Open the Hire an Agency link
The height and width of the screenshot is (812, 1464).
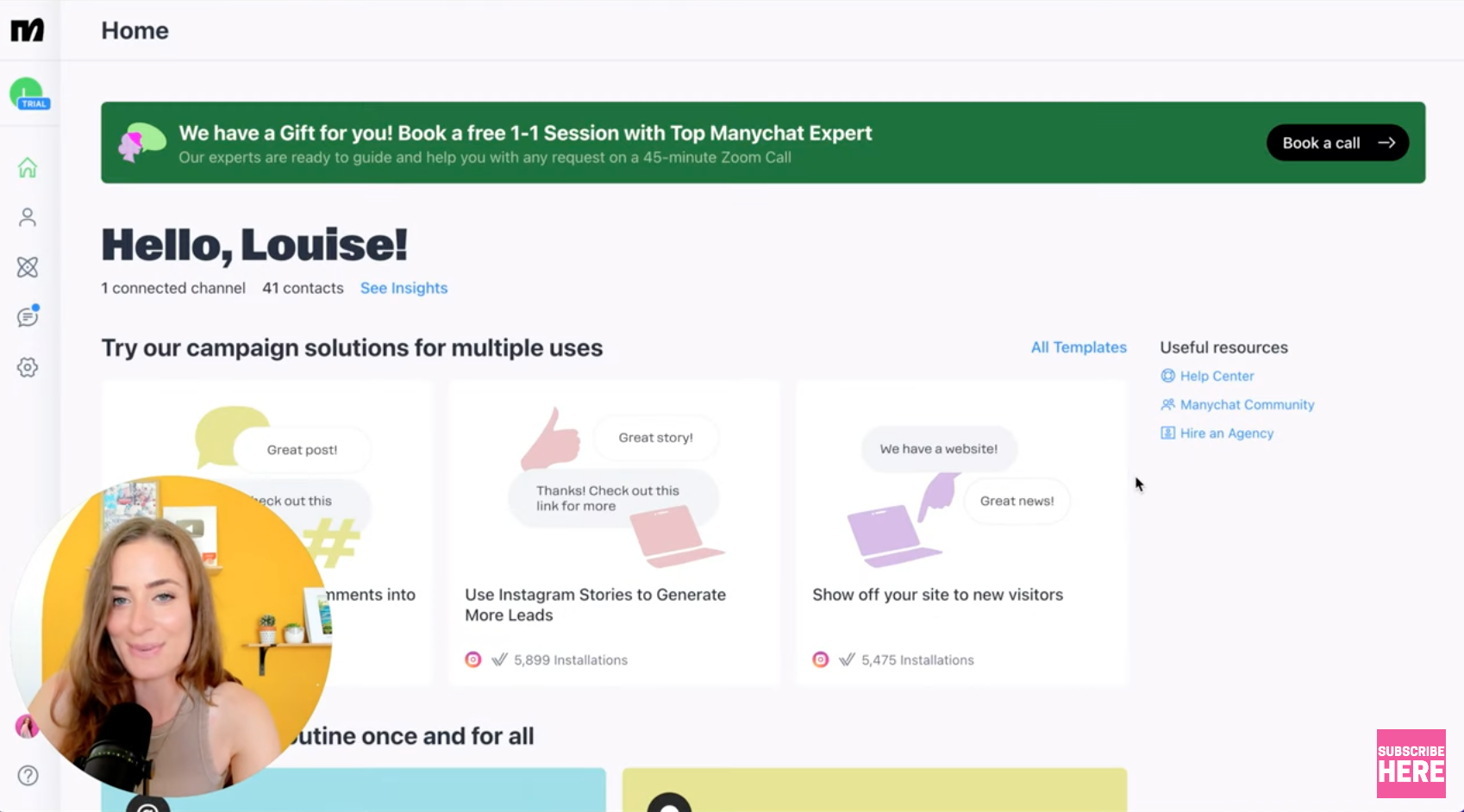[1226, 434]
